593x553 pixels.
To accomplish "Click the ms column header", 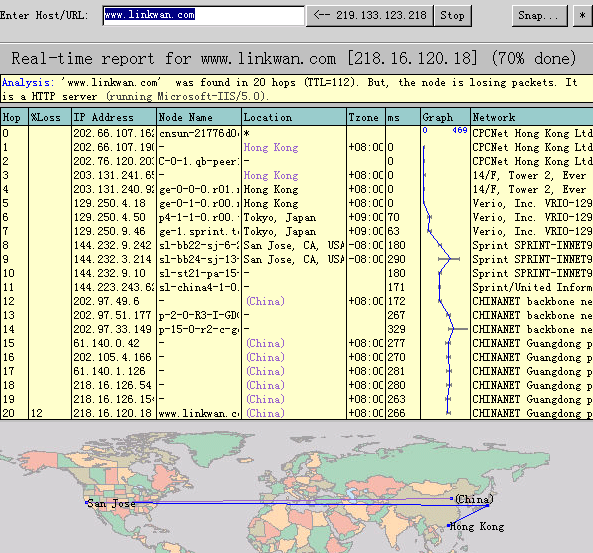I will coord(403,117).
